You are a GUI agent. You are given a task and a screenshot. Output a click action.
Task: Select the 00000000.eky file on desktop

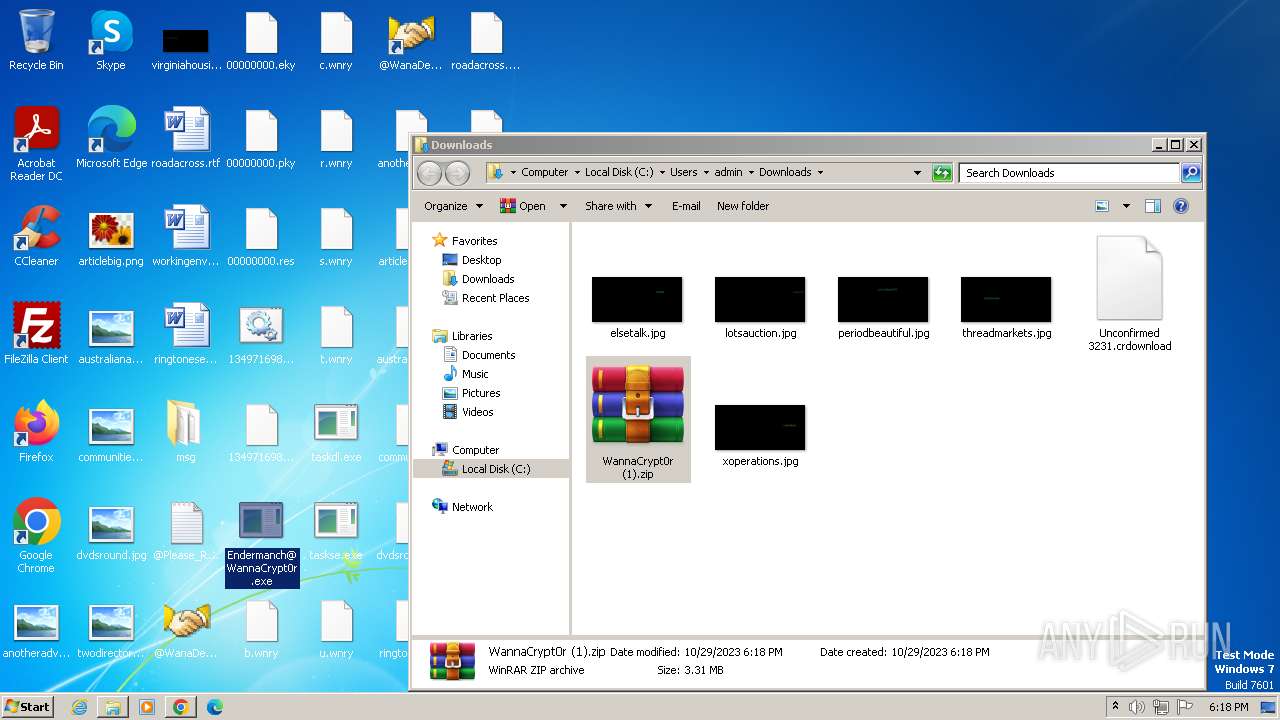[x=261, y=42]
